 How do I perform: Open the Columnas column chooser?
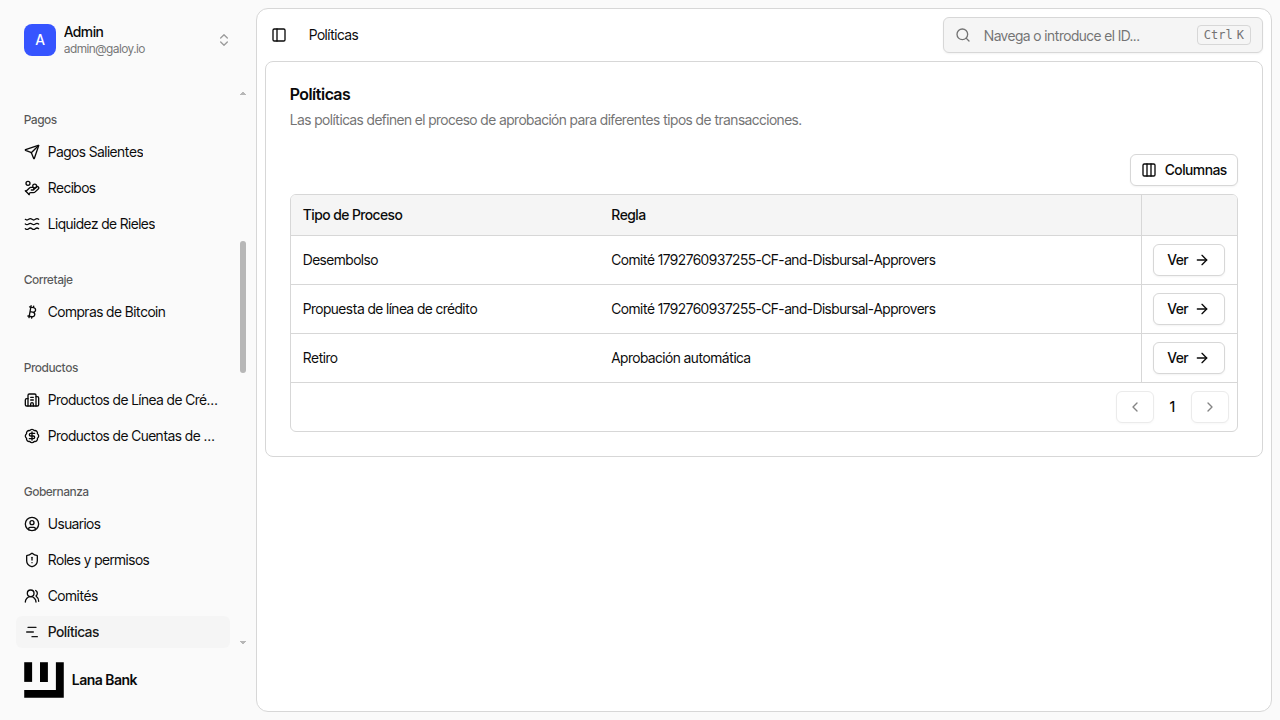(1184, 170)
